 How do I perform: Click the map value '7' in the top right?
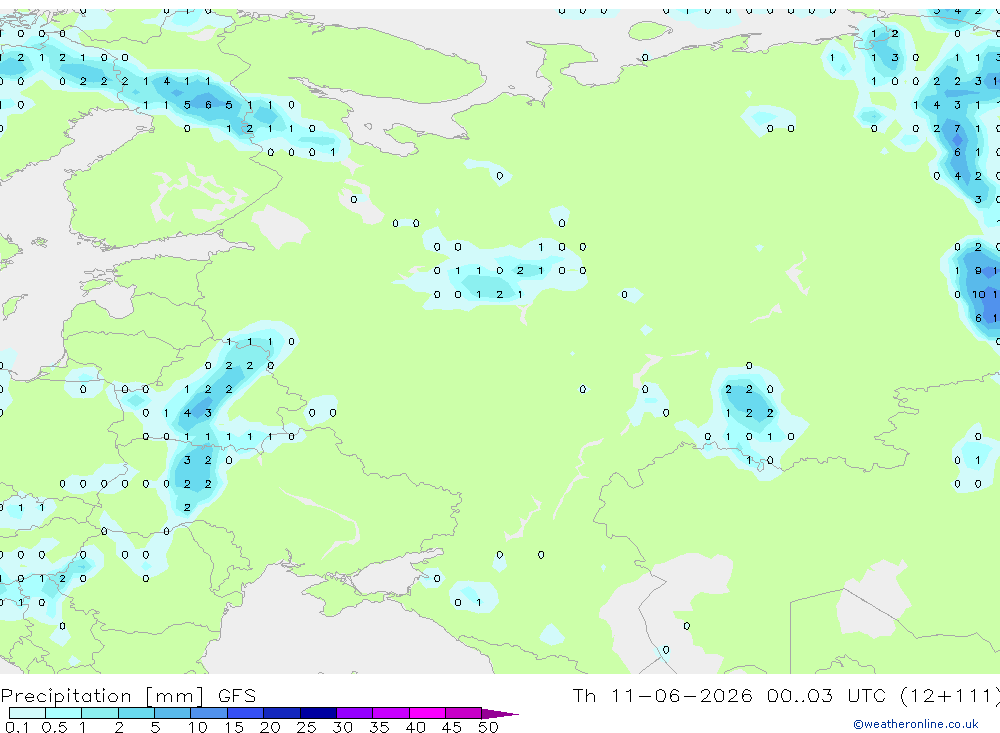click(957, 128)
